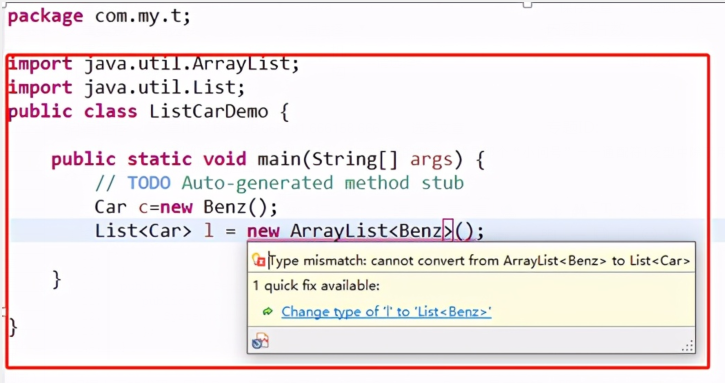Click 'ArrayList<Benz>' with the error underline
Viewport: 725px width, 383px height.
pos(371,231)
